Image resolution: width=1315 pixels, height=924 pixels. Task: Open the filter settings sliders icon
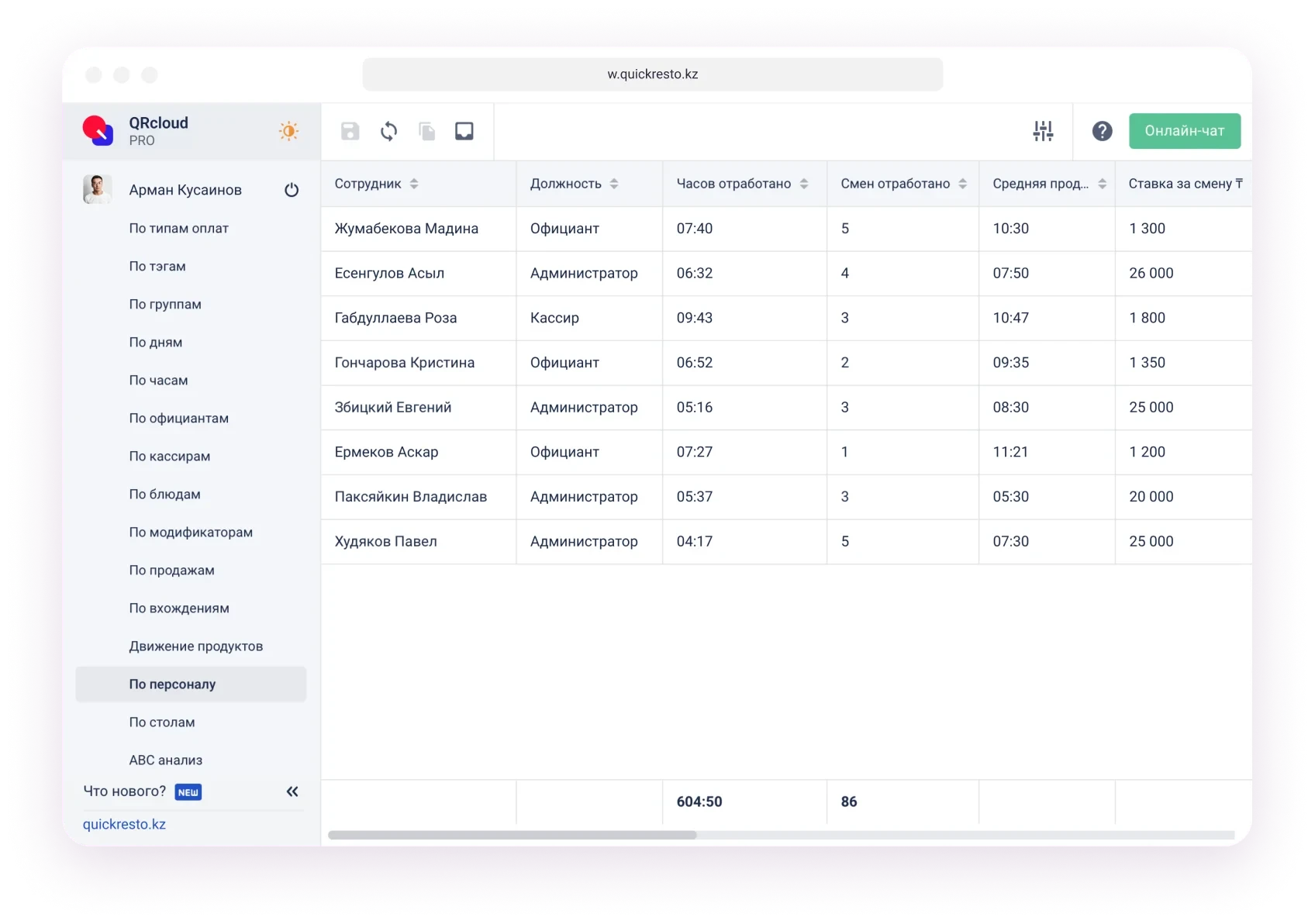1043,131
